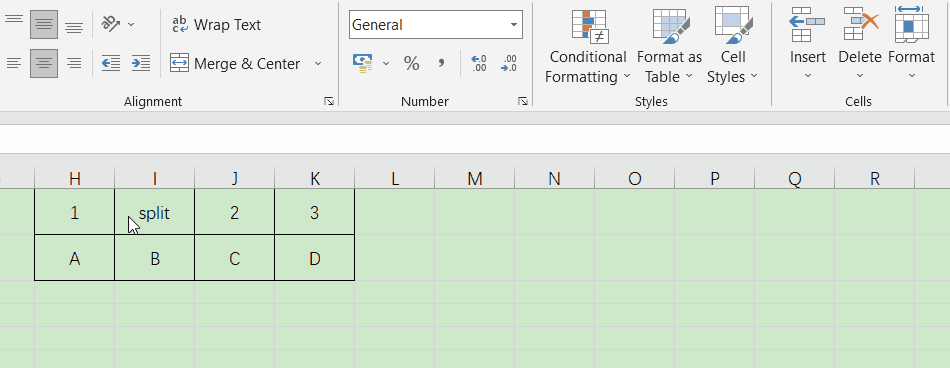Select column L header
This screenshot has width=950, height=368.
coord(394,178)
